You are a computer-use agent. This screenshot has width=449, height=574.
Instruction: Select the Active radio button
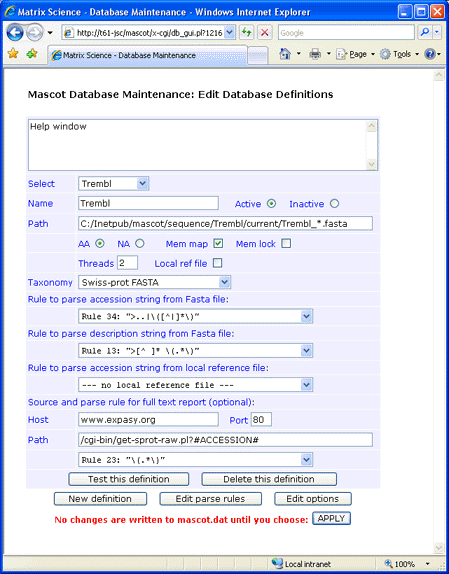271,204
